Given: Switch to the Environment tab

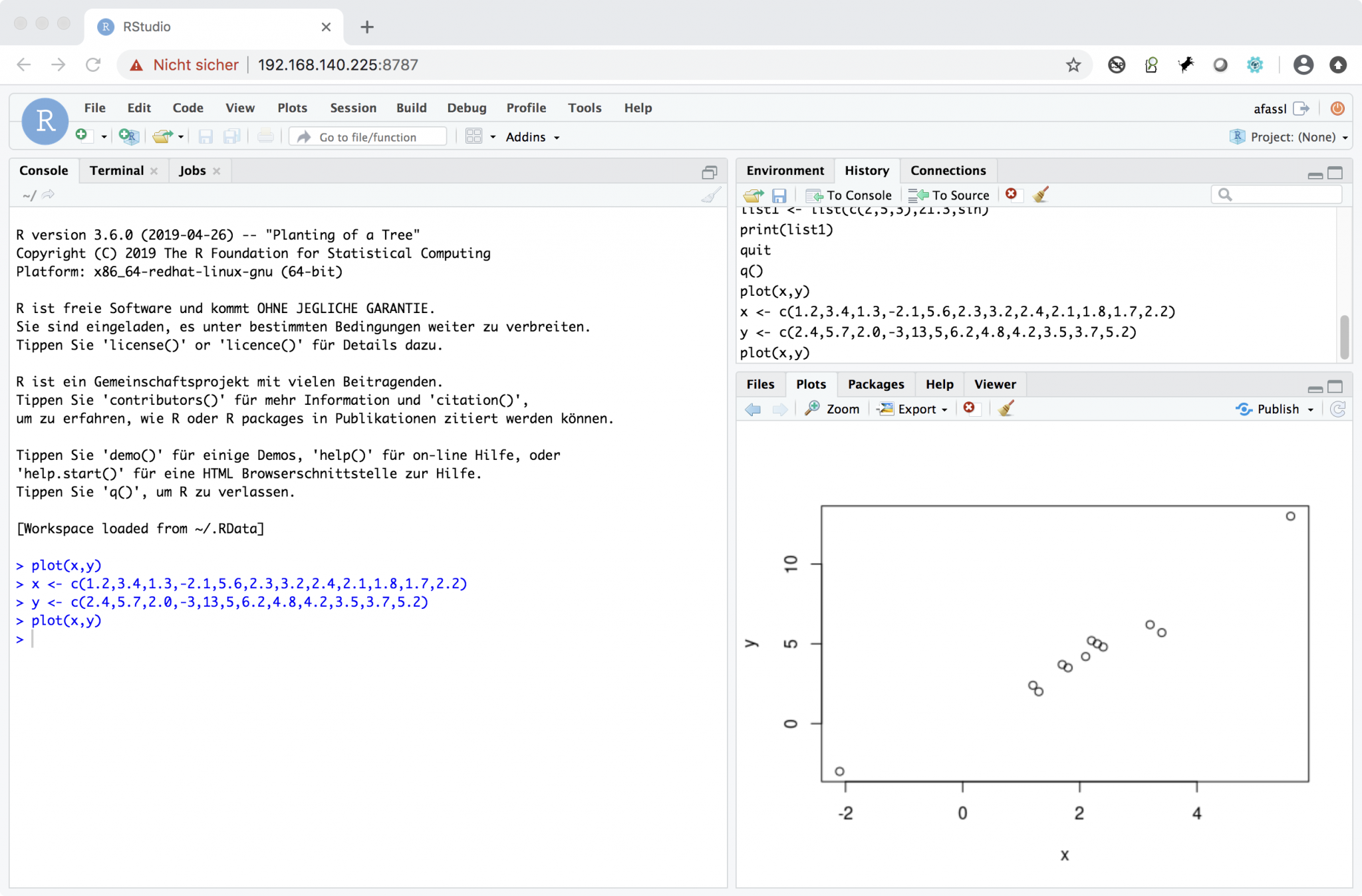Looking at the screenshot, I should (785, 170).
